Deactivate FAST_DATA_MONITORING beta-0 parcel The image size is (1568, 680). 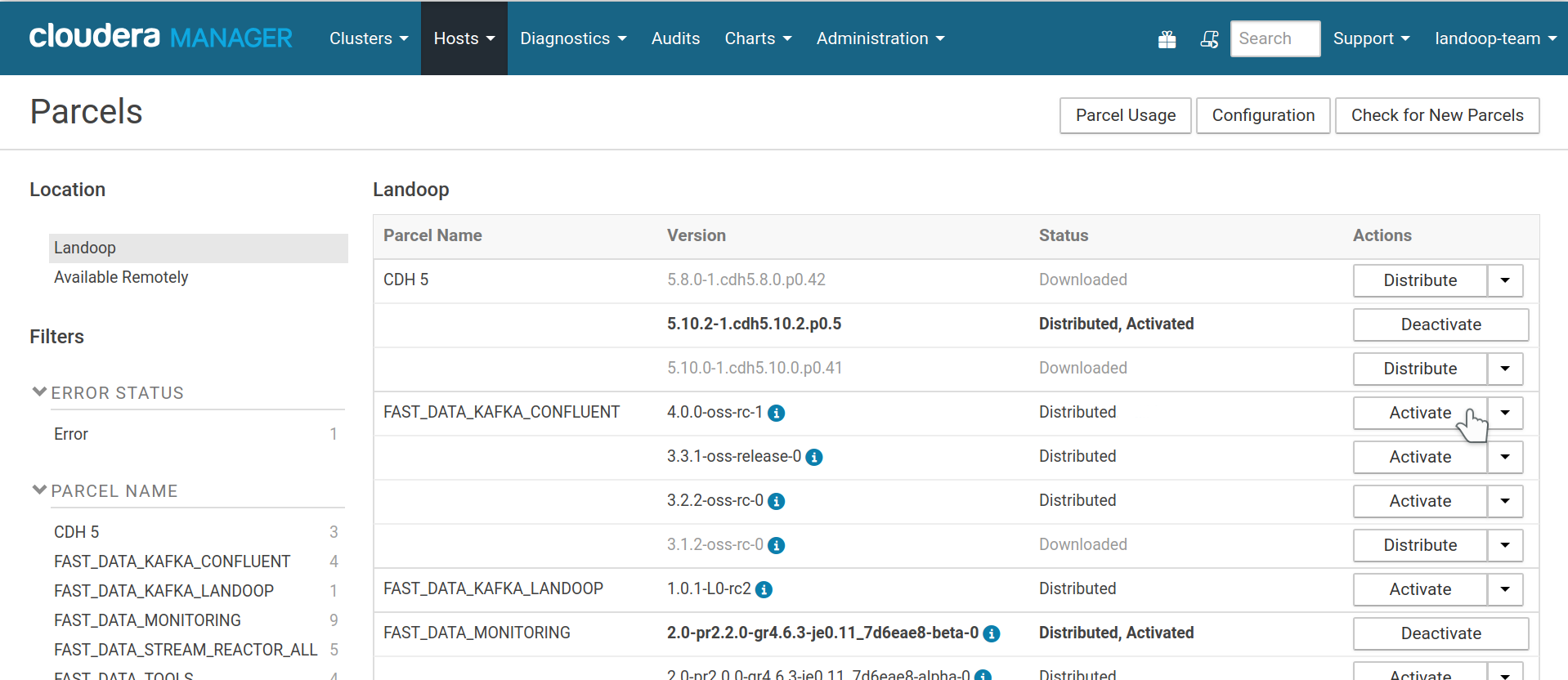point(1440,633)
